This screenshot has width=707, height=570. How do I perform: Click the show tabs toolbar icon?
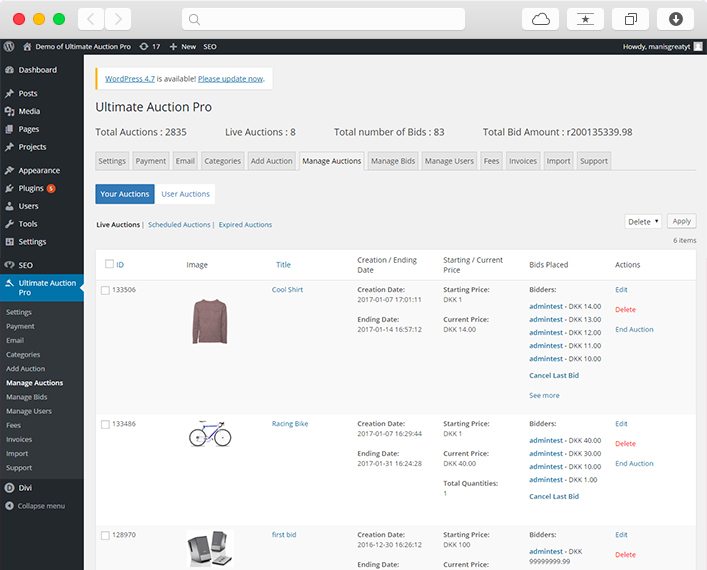(630, 19)
